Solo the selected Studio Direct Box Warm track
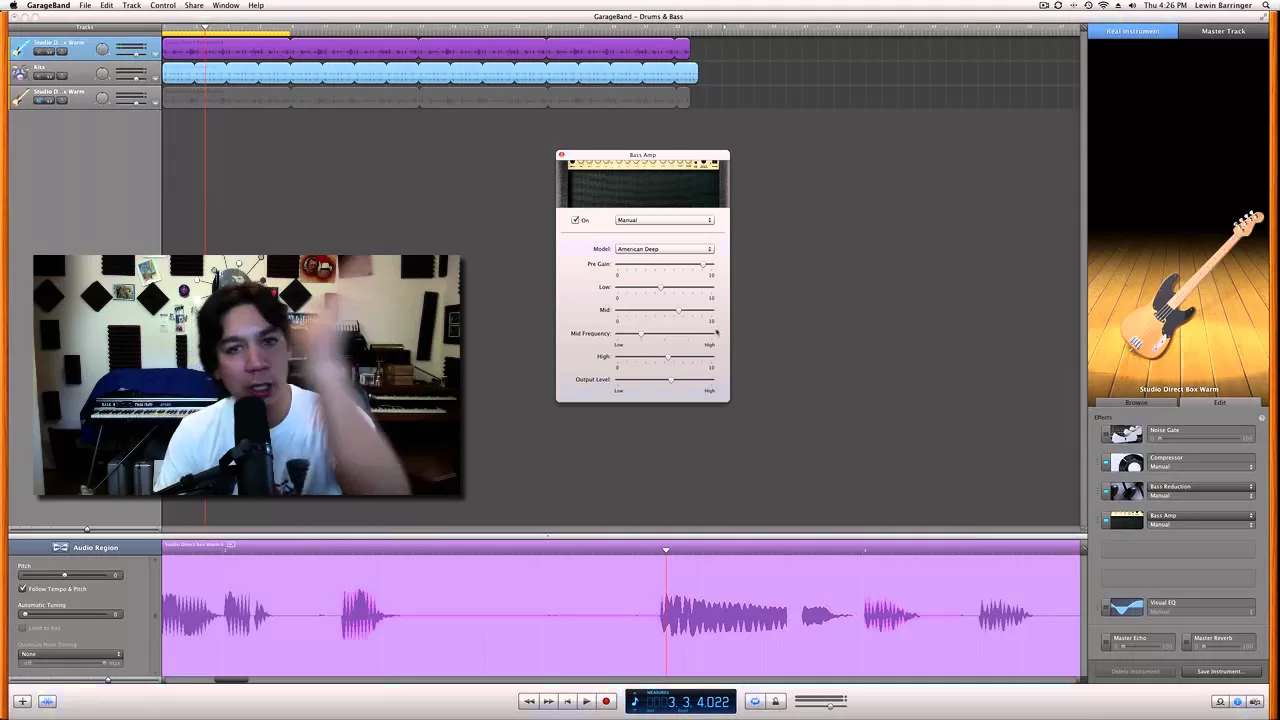 tap(51, 51)
